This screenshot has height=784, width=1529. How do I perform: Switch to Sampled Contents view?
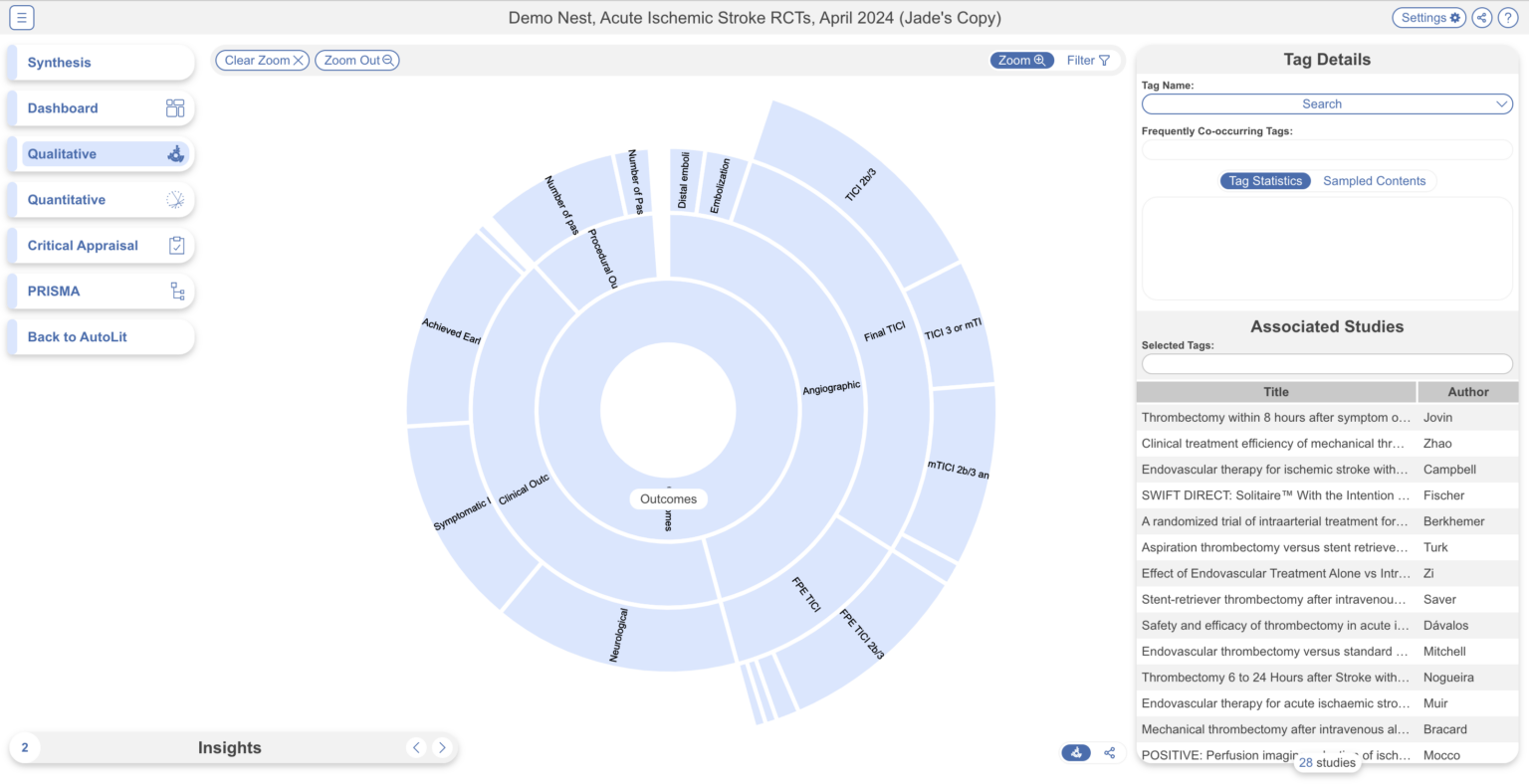tap(1375, 180)
